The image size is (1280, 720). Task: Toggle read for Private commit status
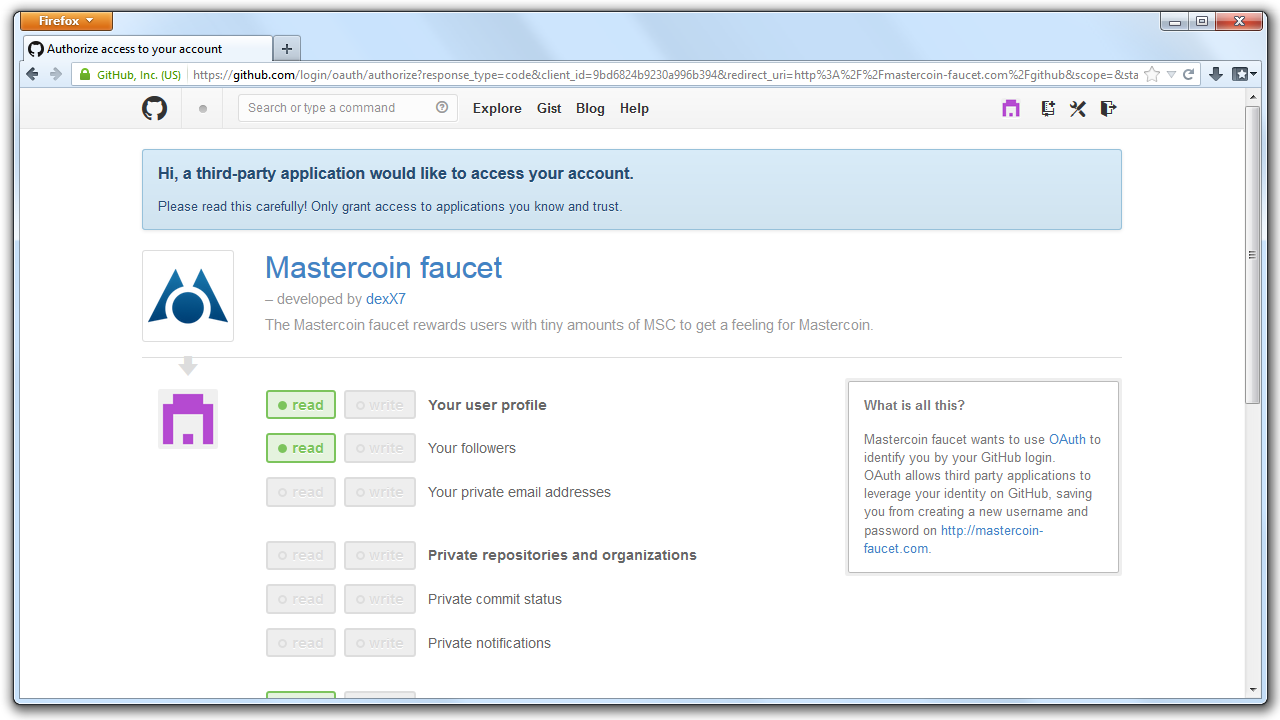click(x=301, y=599)
